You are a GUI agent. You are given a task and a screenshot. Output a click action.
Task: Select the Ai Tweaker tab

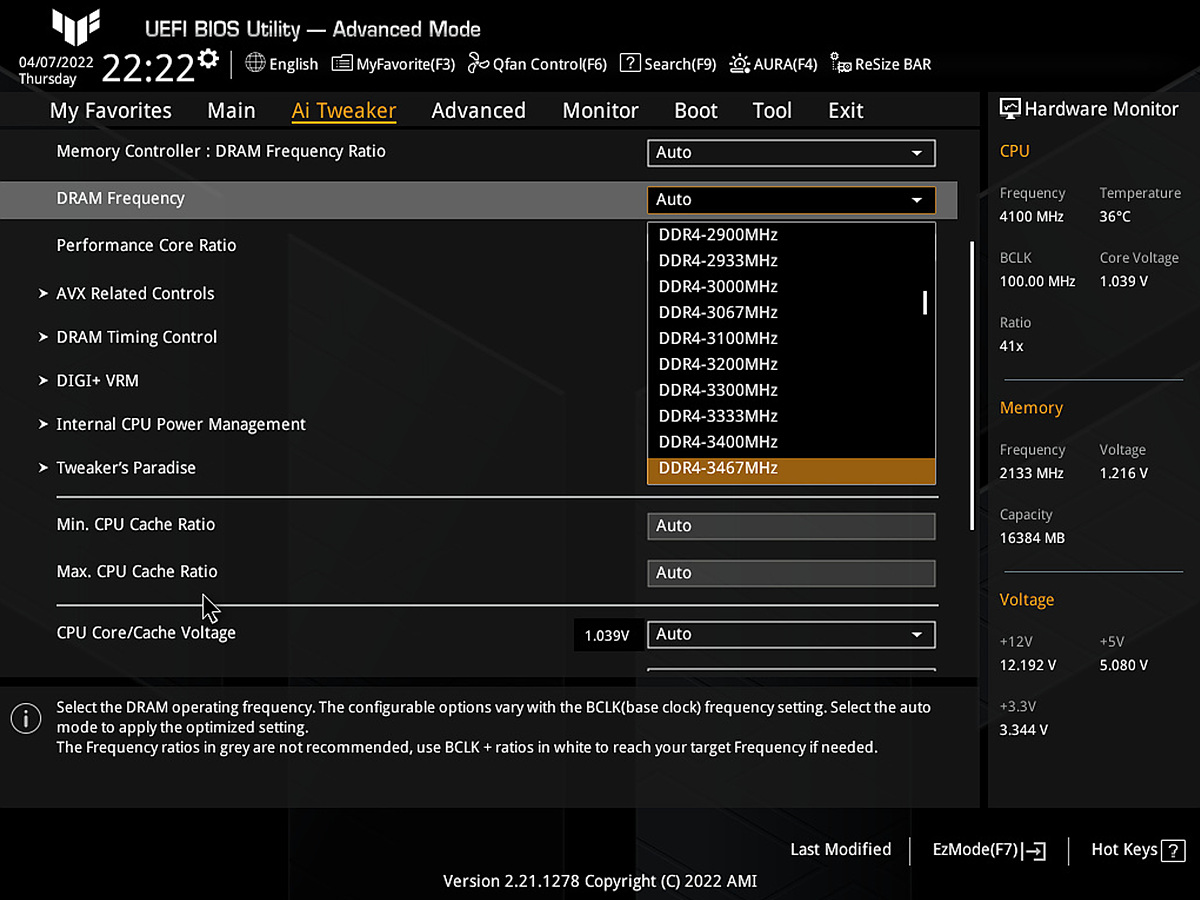(344, 111)
